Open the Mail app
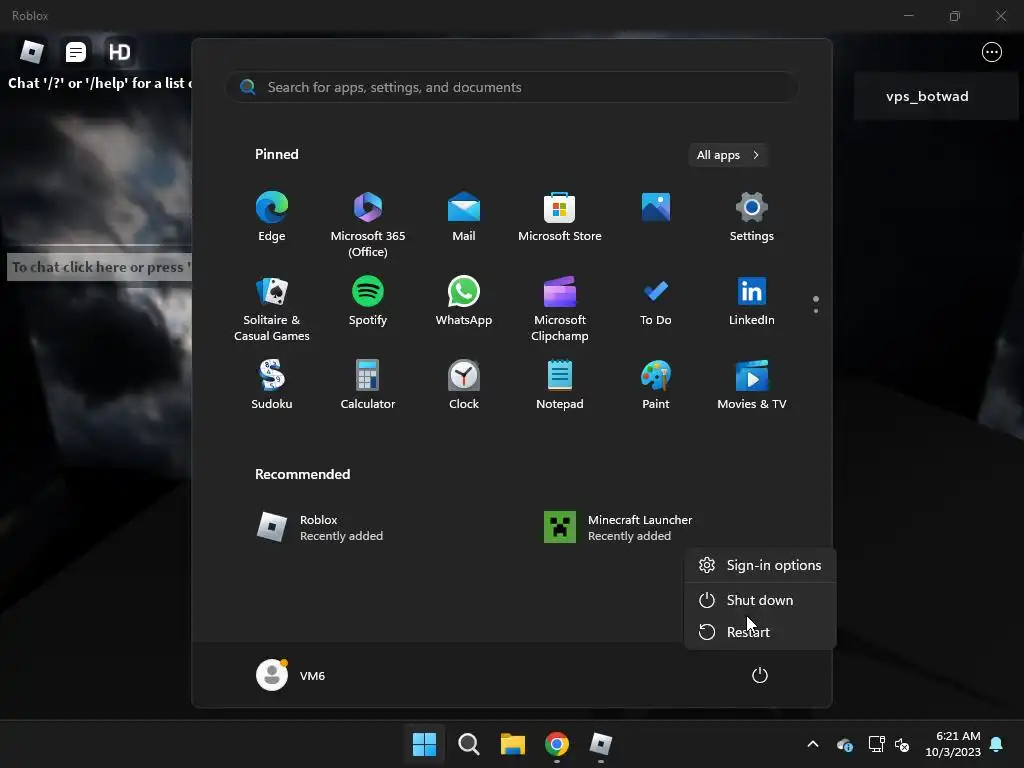The width and height of the screenshot is (1024, 768). pos(464,217)
